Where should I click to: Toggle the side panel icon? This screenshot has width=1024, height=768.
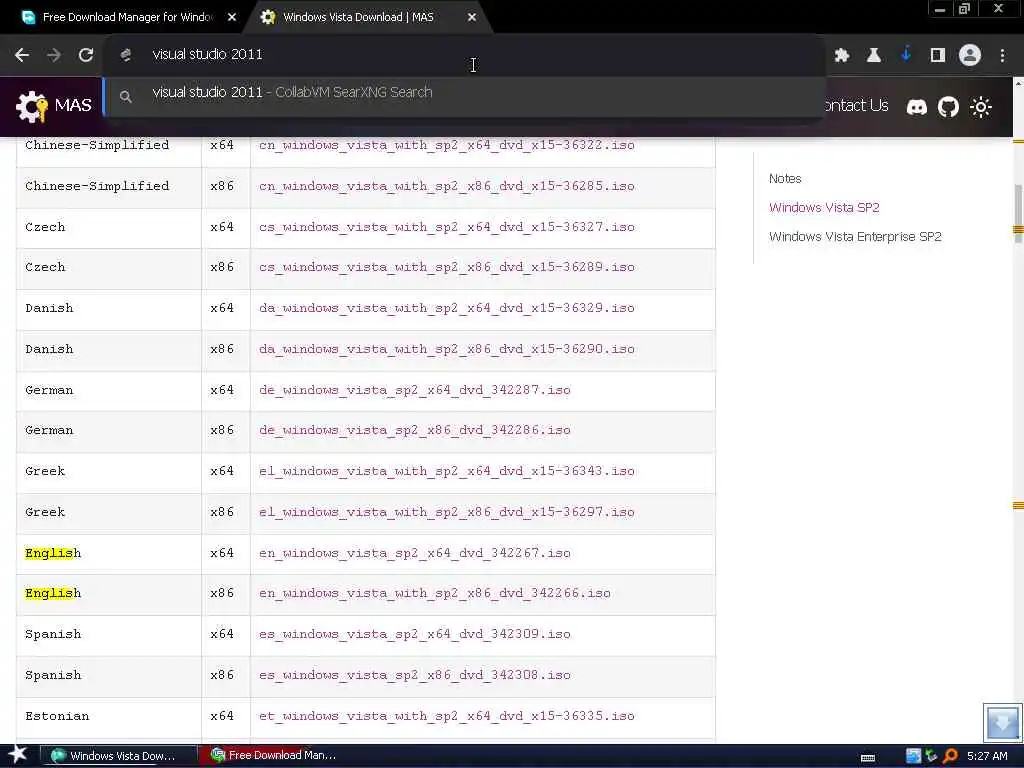tap(938, 56)
